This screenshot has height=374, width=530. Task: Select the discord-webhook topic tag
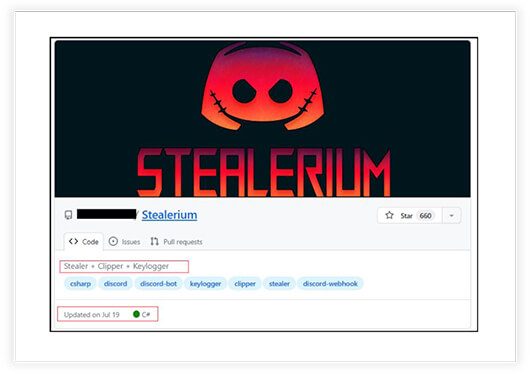point(330,284)
